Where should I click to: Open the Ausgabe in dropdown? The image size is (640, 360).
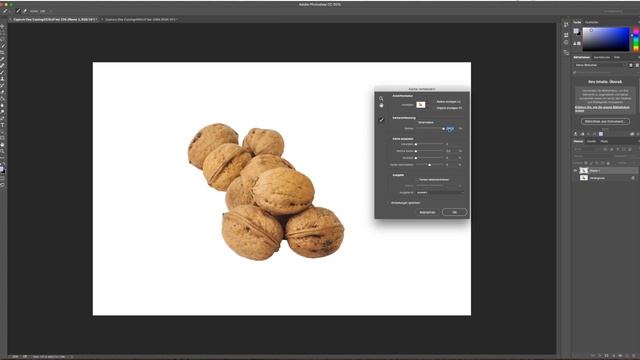pyautogui.click(x=440, y=193)
